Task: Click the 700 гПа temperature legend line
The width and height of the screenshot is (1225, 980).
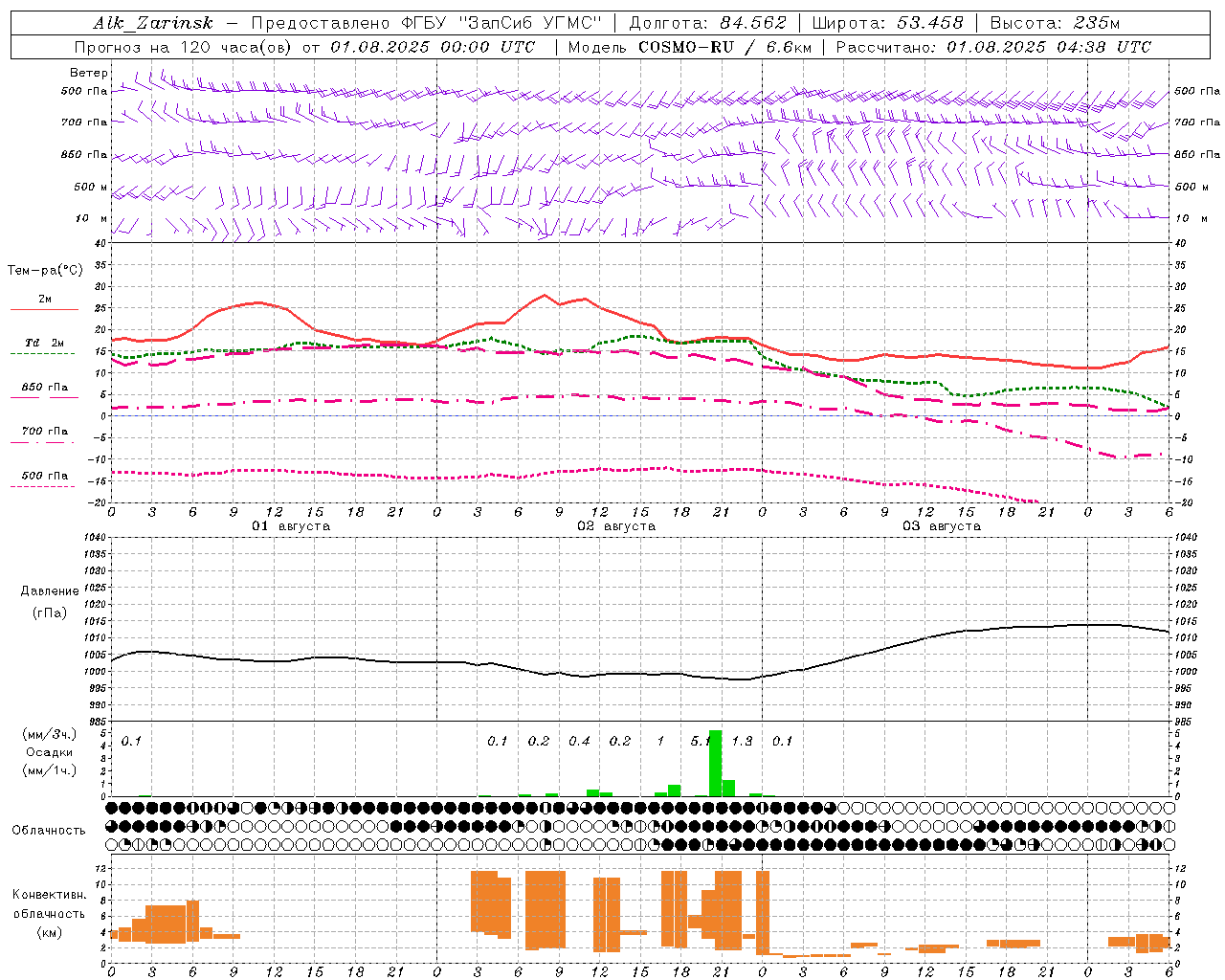Action: click(x=43, y=441)
